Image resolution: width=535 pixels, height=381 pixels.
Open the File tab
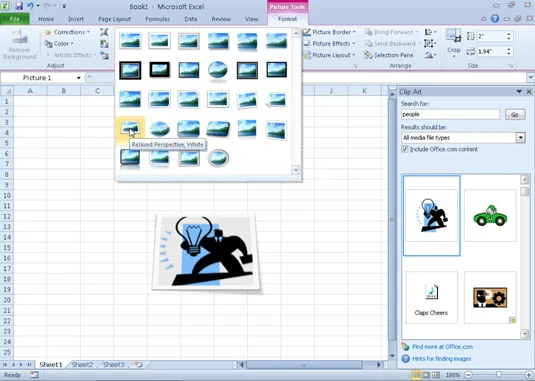(x=15, y=19)
